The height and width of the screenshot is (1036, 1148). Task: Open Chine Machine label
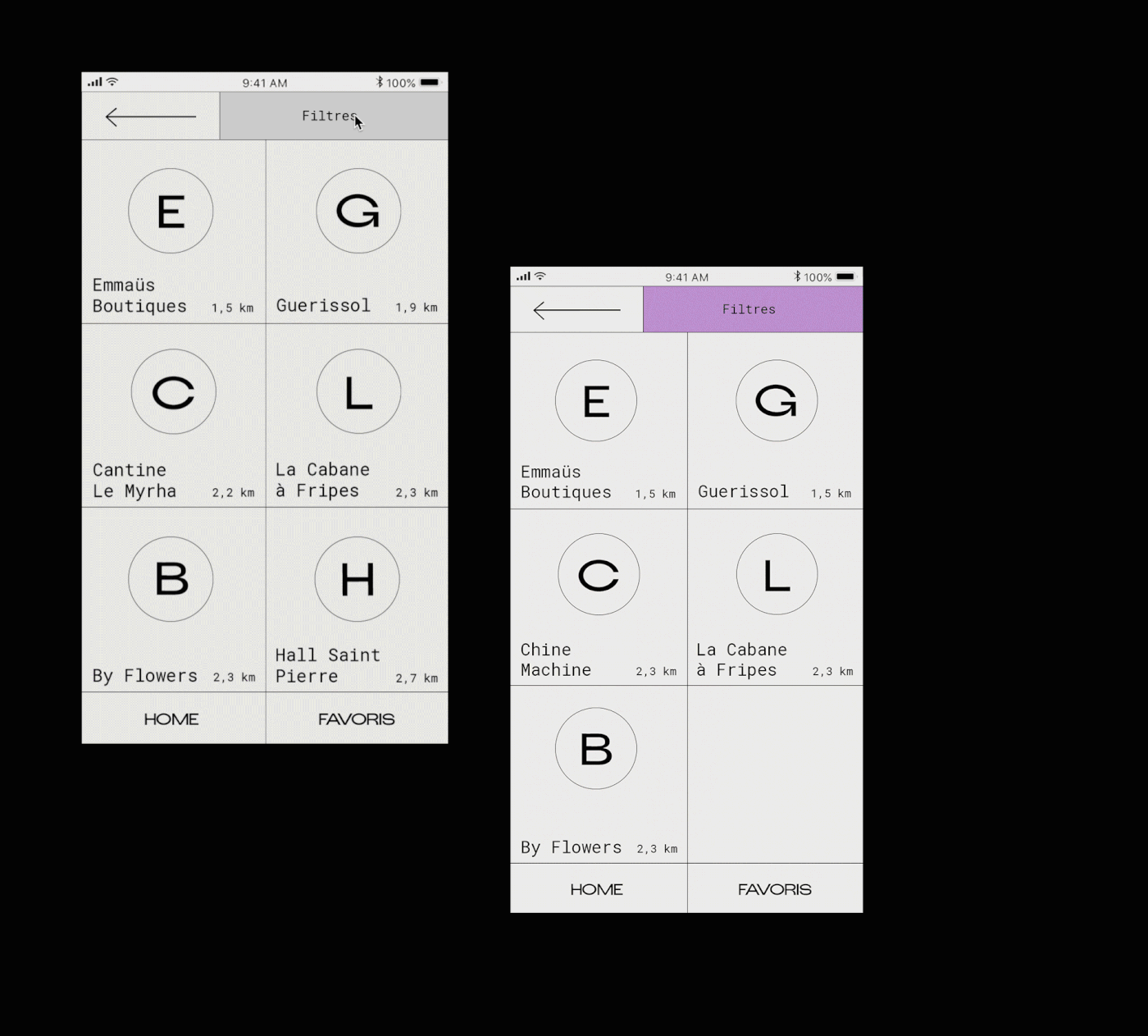(x=556, y=659)
